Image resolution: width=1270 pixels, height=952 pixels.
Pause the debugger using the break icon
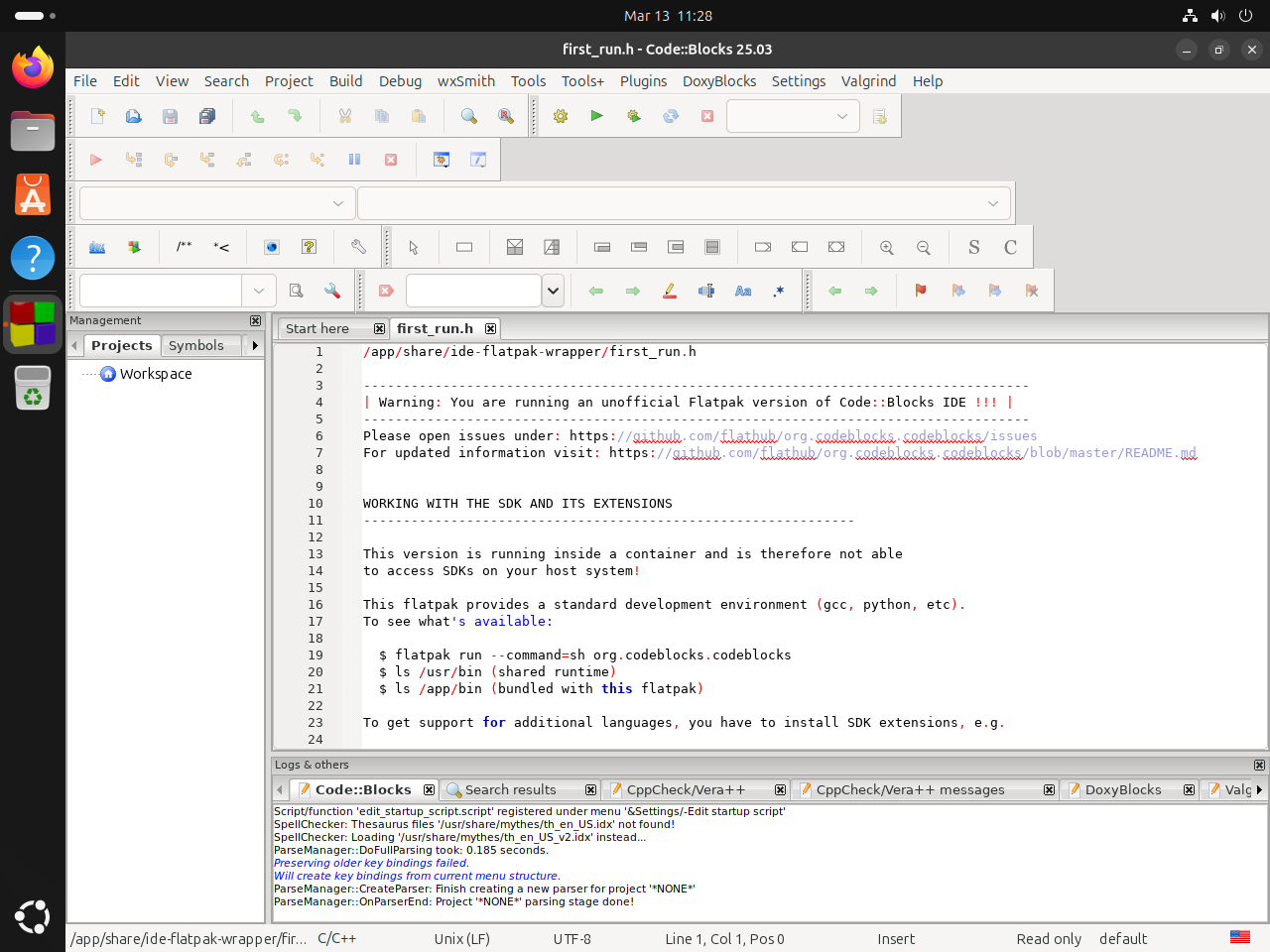[354, 159]
